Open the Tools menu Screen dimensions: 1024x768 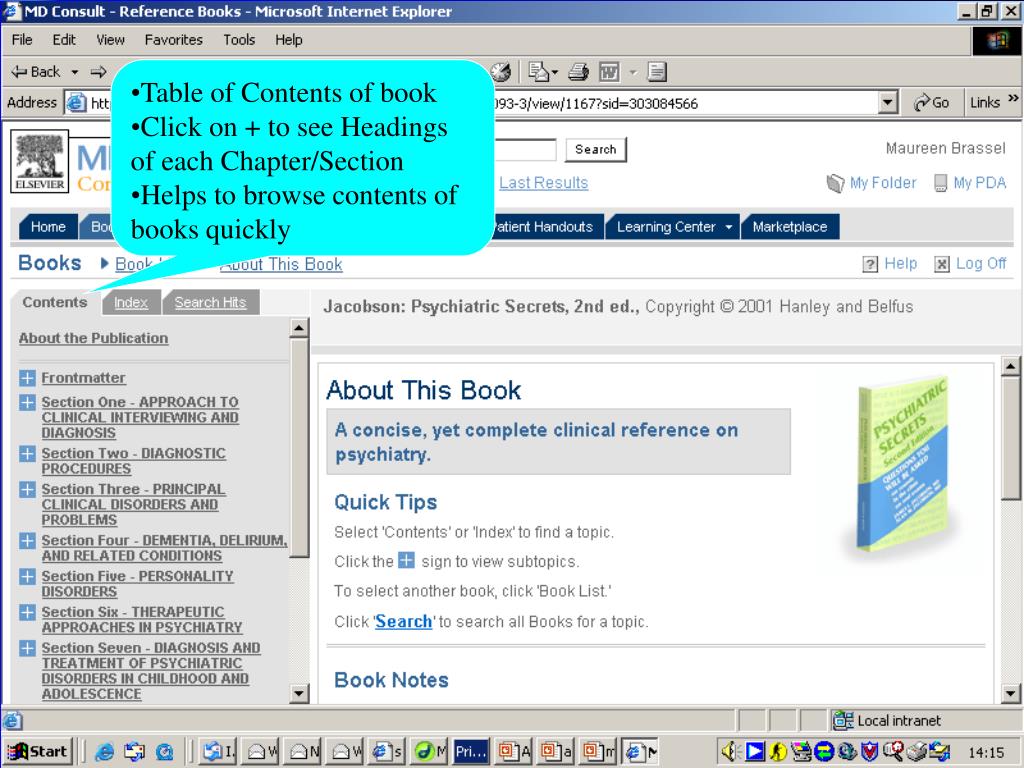pos(239,40)
